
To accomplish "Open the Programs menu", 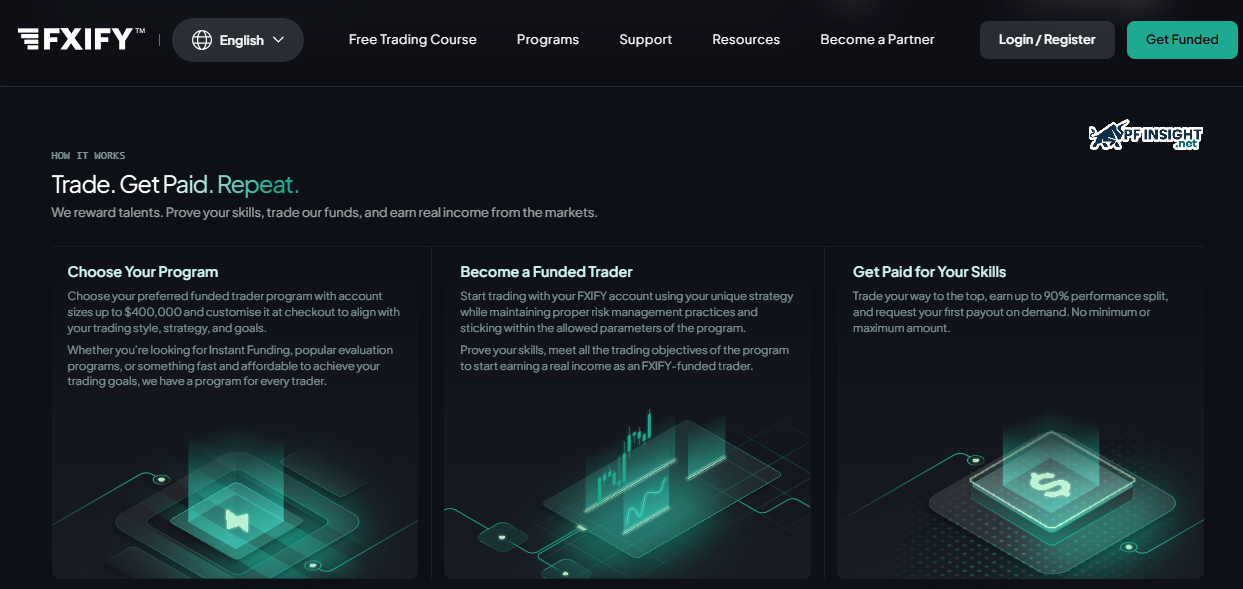I will point(548,40).
